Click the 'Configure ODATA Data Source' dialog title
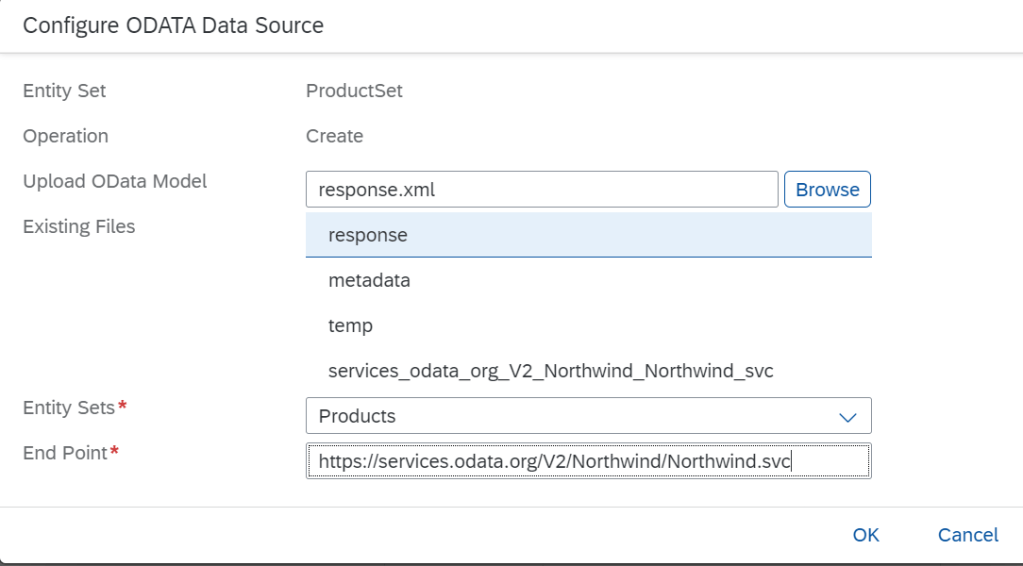 pyautogui.click(x=173, y=26)
